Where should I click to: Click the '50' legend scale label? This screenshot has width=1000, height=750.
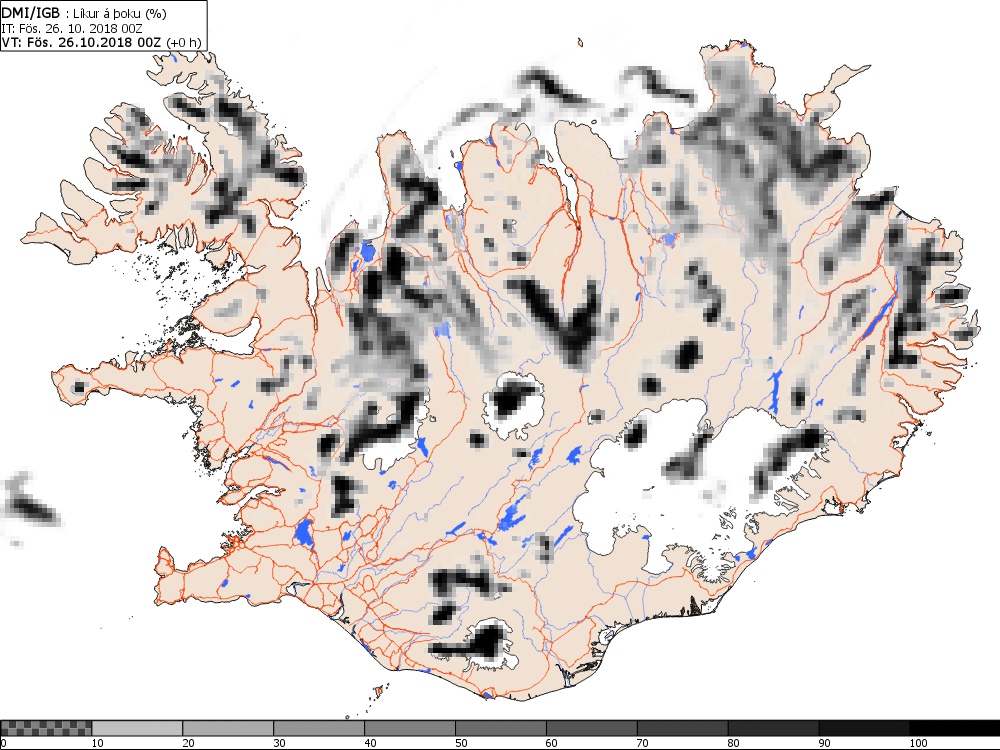pos(461,743)
